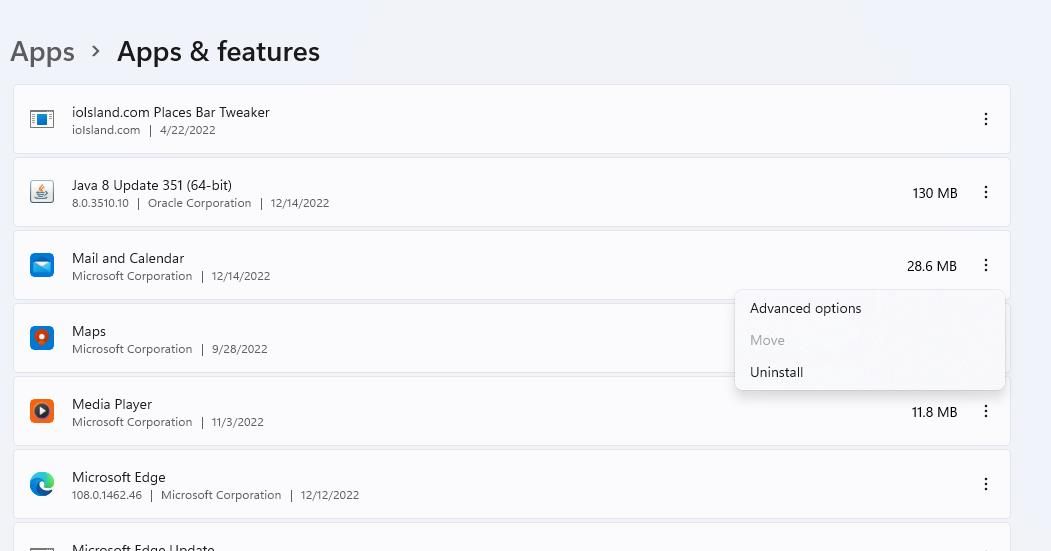Open more options for Media Player
This screenshot has height=551, width=1051.
coord(985,412)
